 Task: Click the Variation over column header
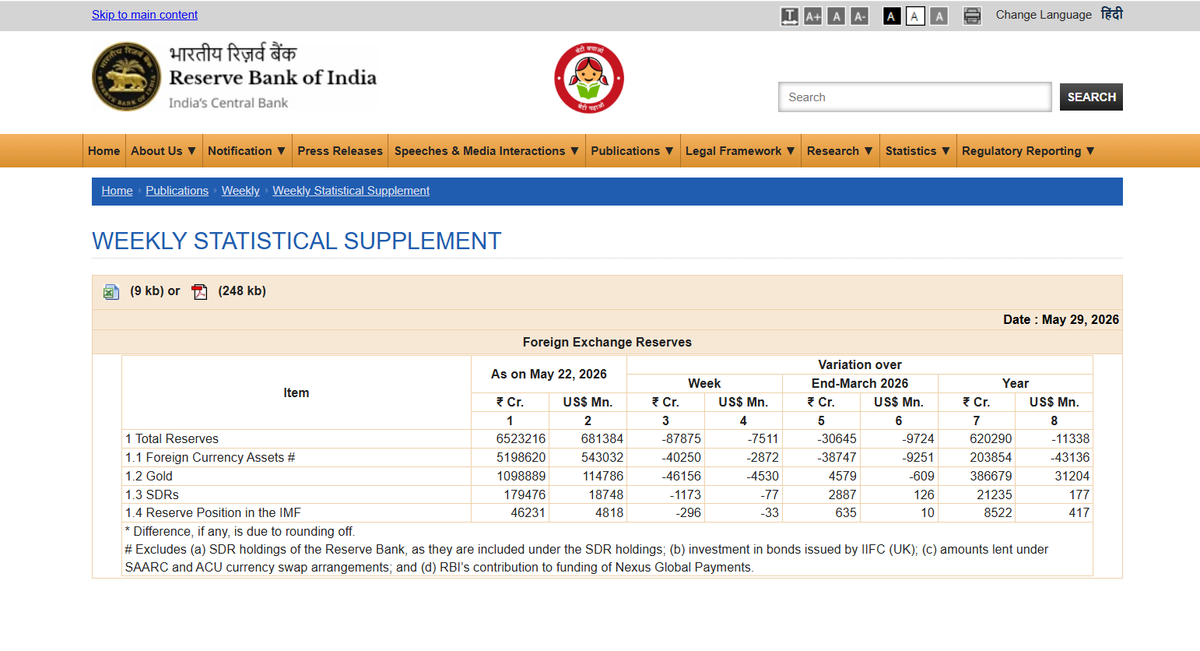[x=860, y=365]
